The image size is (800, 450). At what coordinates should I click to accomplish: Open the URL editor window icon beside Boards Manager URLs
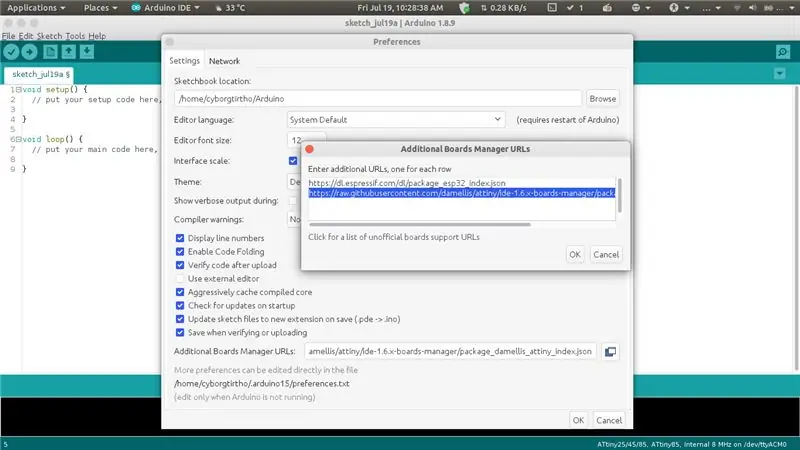click(610, 352)
